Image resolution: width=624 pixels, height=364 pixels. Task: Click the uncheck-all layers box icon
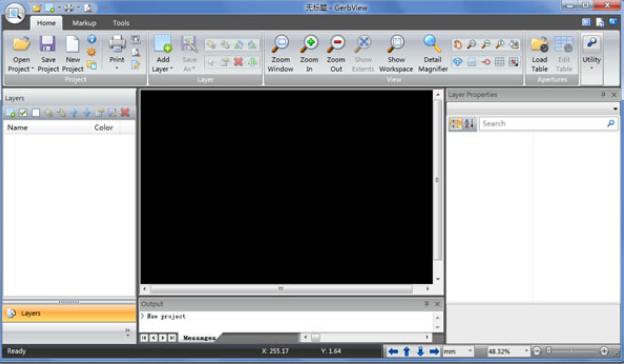tap(36, 113)
